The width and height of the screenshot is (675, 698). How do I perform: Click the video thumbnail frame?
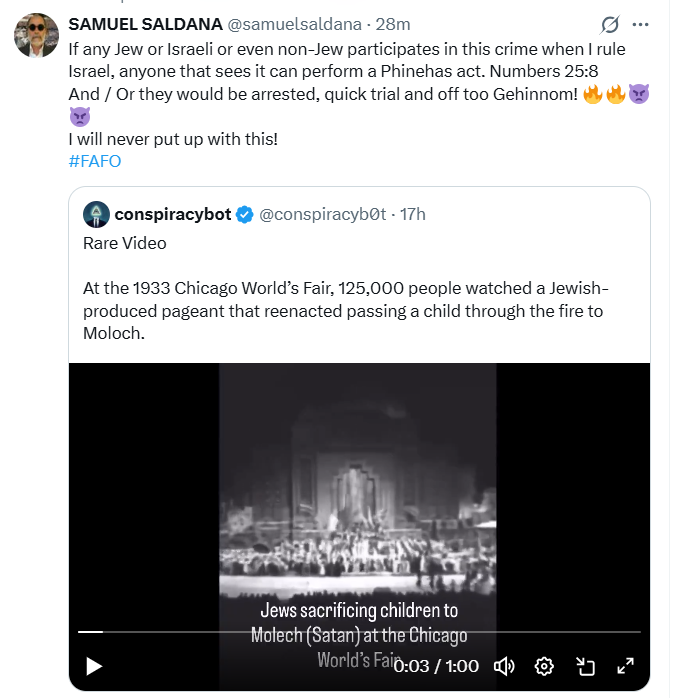click(x=358, y=480)
